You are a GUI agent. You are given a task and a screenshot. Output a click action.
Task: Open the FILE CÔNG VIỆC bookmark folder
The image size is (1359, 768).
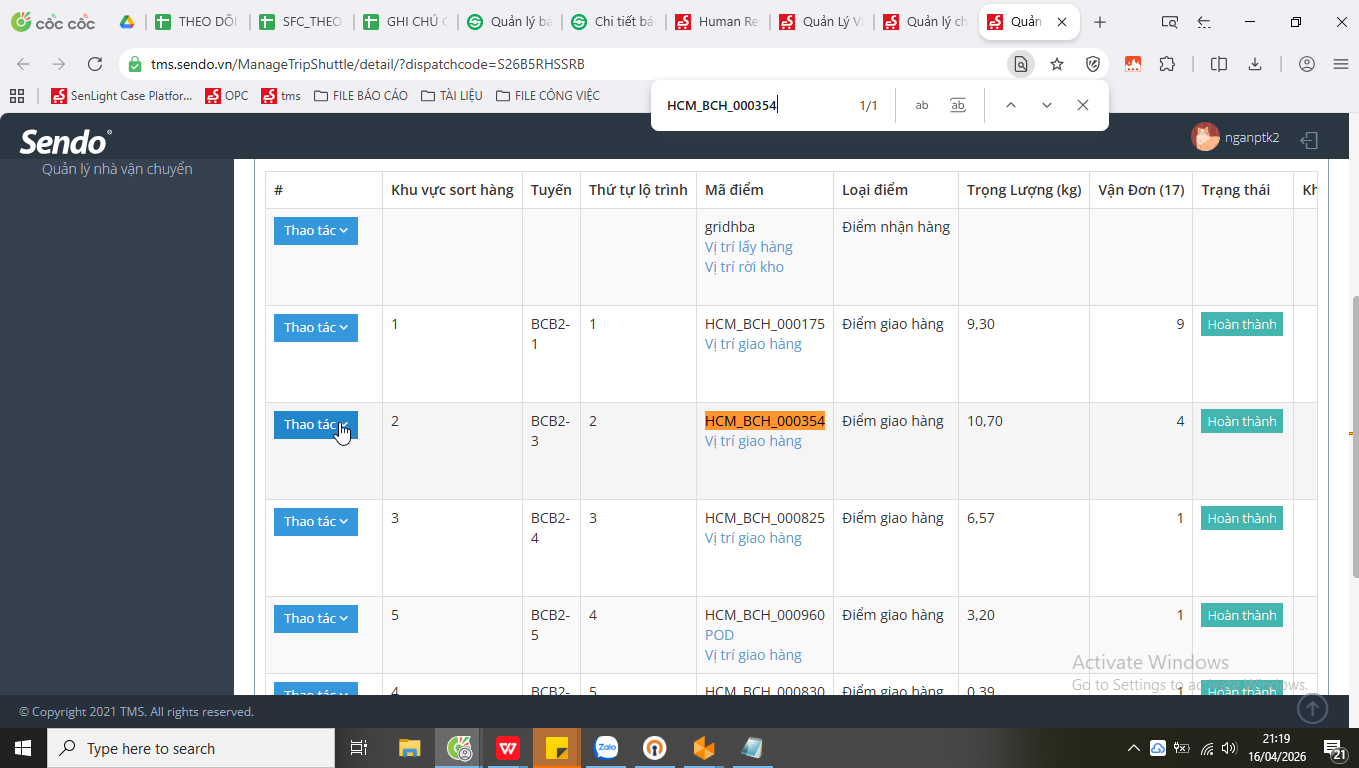click(x=548, y=96)
